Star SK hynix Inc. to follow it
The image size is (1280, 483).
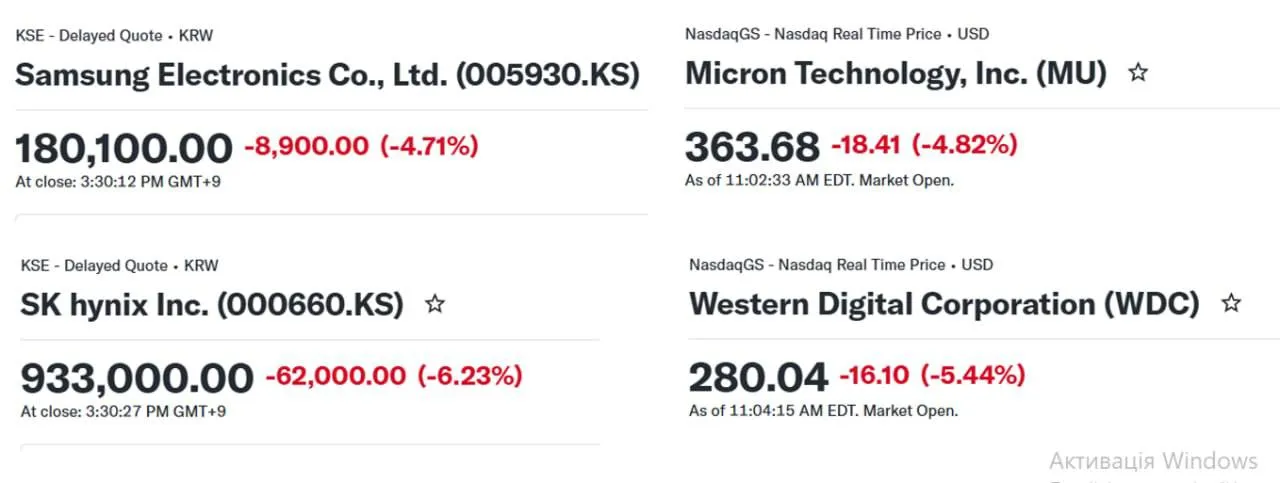coord(435,304)
